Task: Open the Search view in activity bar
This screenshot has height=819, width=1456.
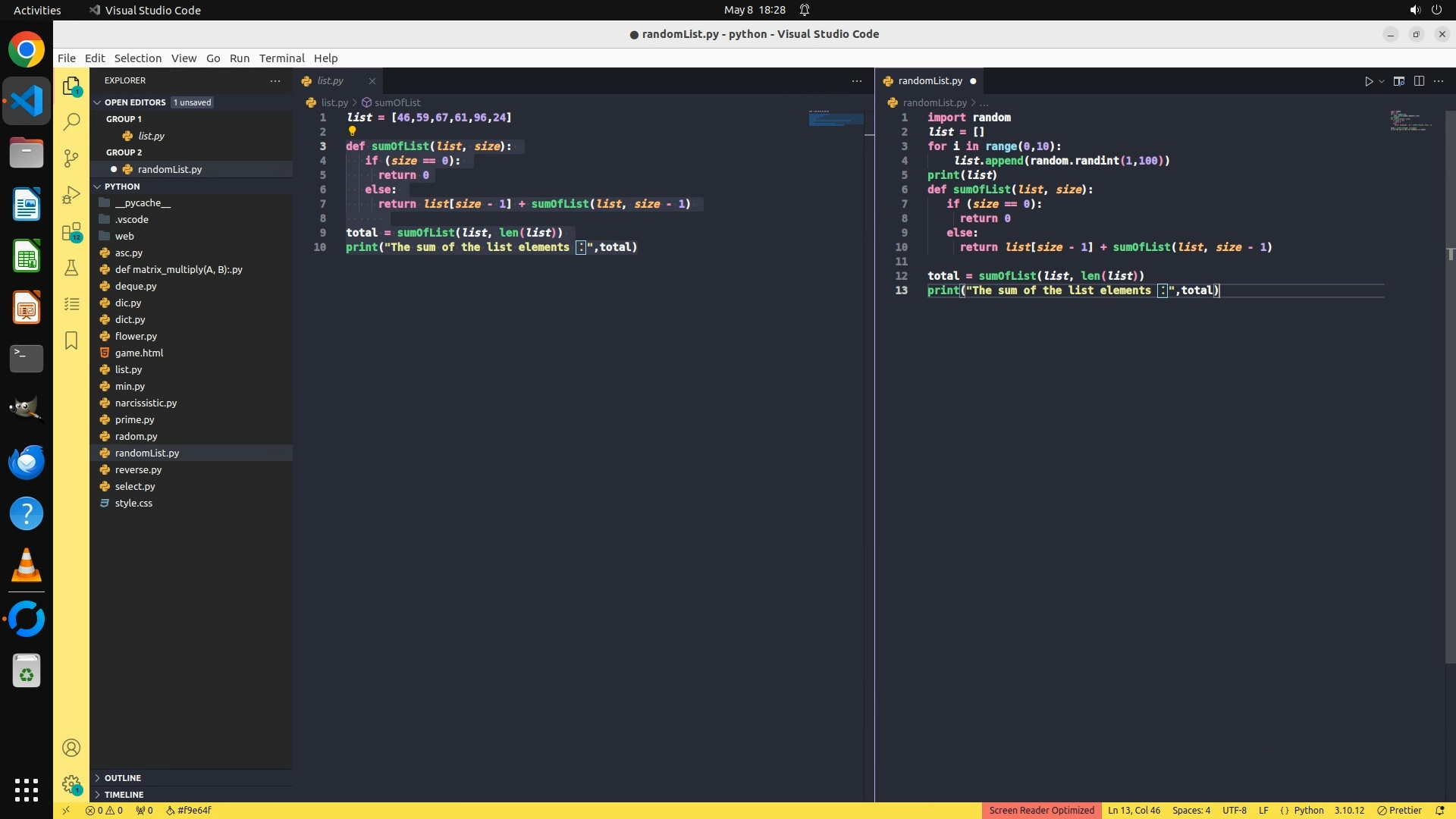Action: 71,122
